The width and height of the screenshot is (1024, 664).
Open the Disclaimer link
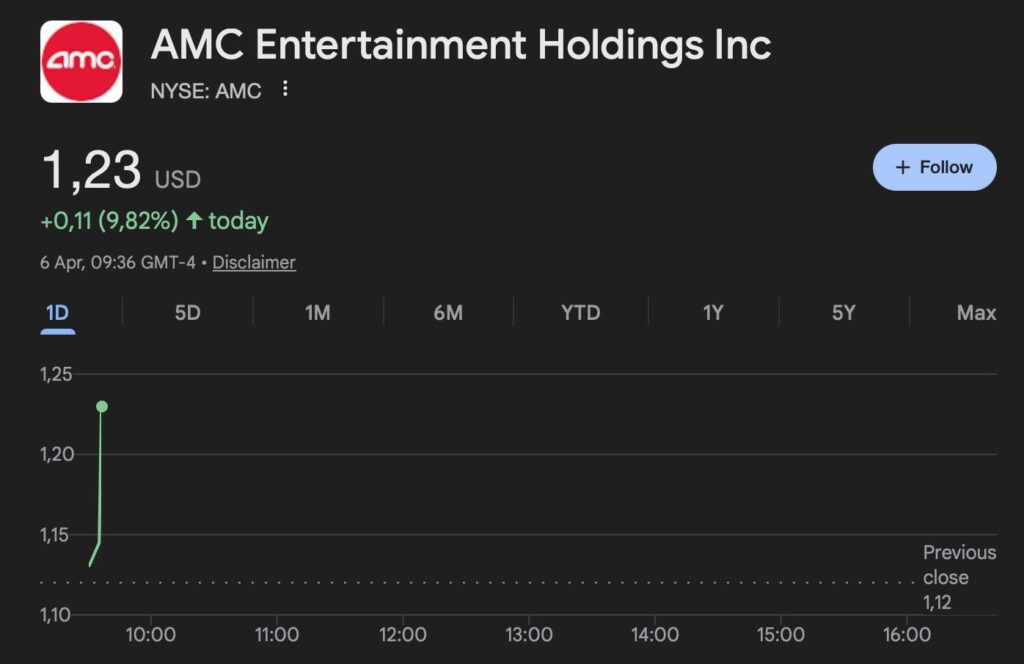(x=254, y=262)
